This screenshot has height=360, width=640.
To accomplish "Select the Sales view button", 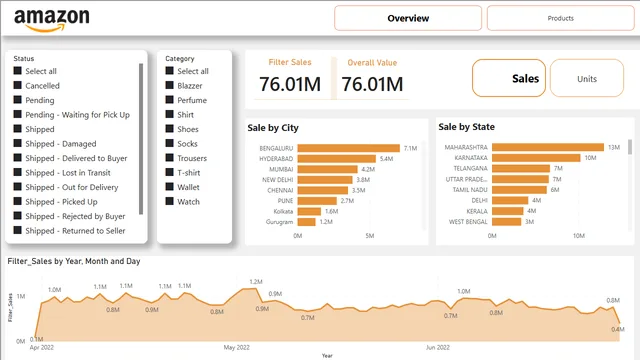I will 509,78.
